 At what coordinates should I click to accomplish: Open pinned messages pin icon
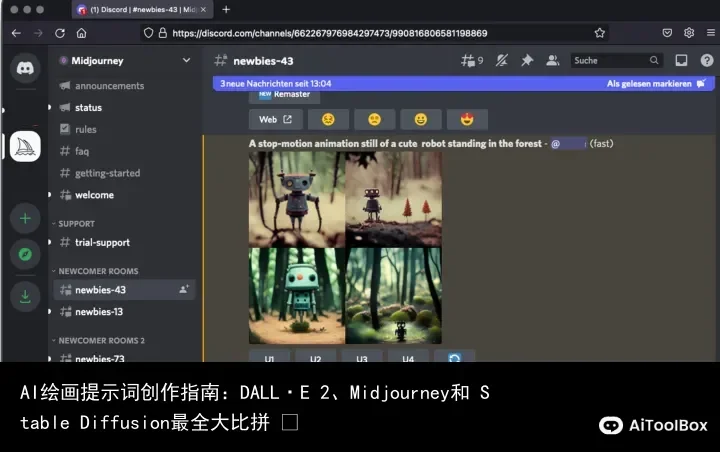coord(527,61)
